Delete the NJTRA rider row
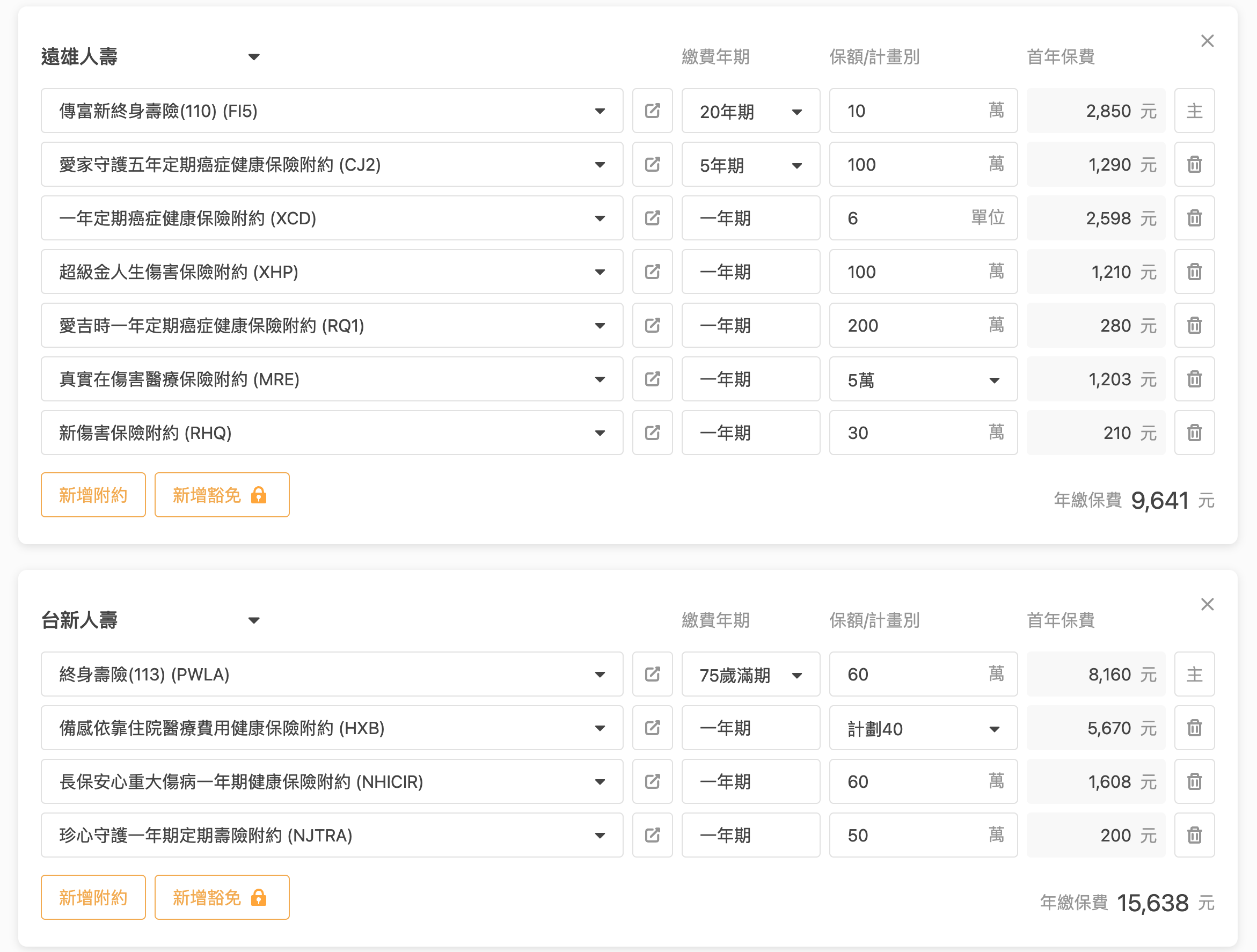 pyautogui.click(x=1195, y=835)
